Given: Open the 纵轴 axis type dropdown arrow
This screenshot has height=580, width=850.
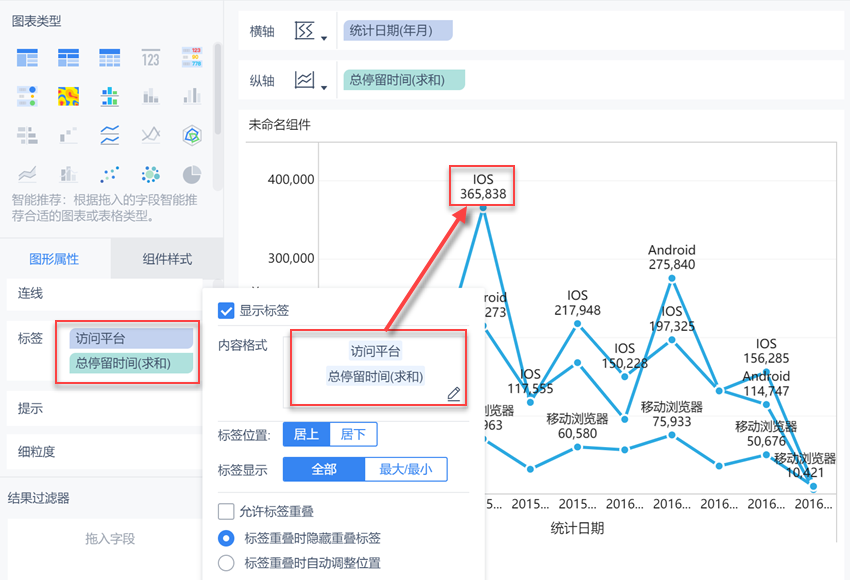Looking at the screenshot, I should tap(324, 88).
